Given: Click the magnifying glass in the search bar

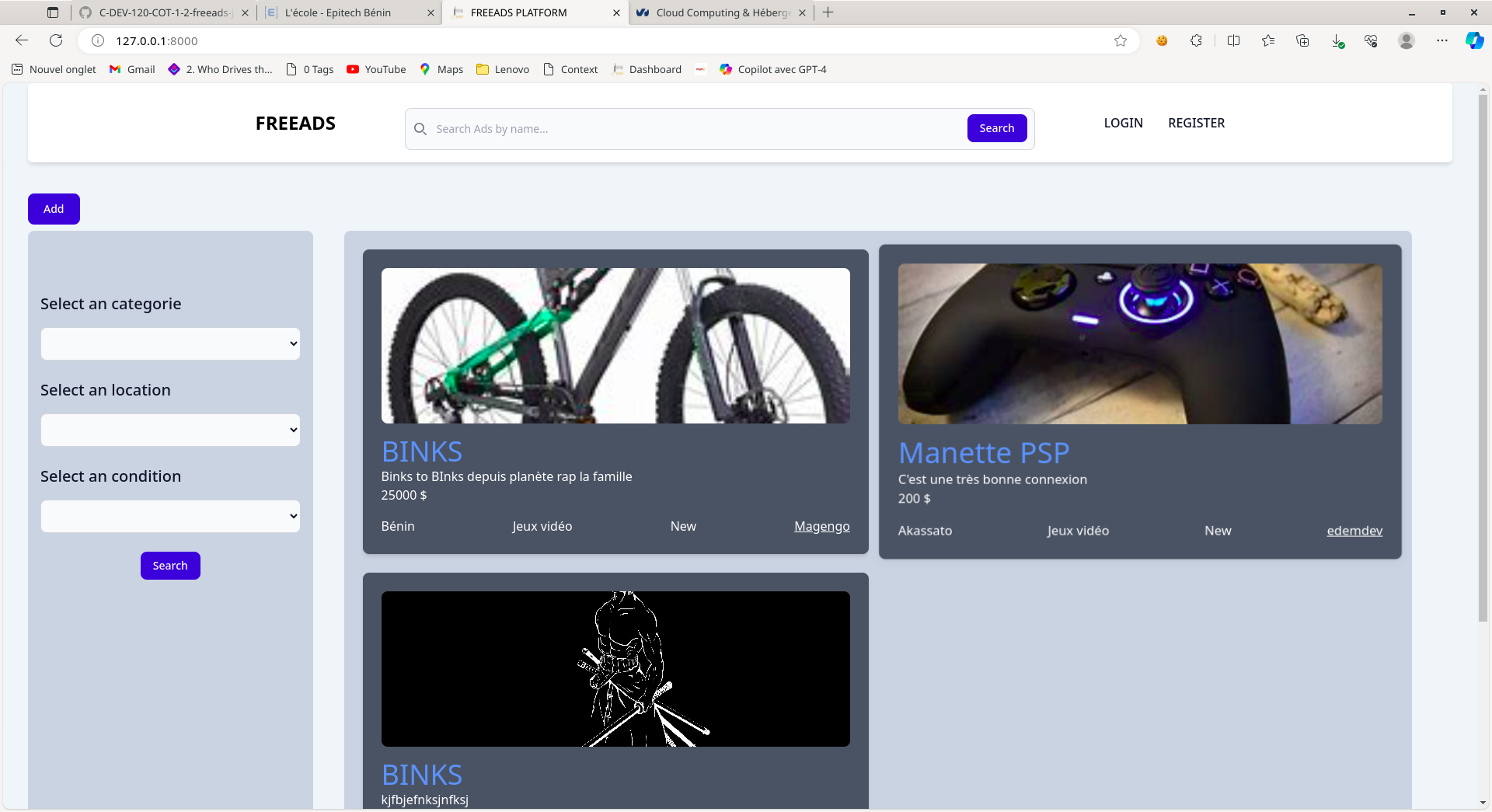Looking at the screenshot, I should pos(420,129).
